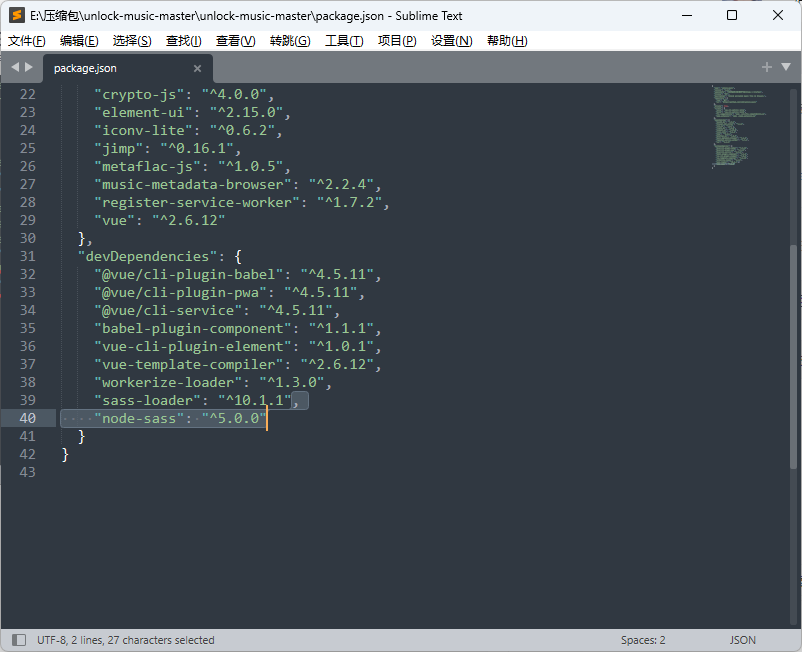Place cursor on "vue-template-compiler" key
Screen dimensions: 802x652
189,365
